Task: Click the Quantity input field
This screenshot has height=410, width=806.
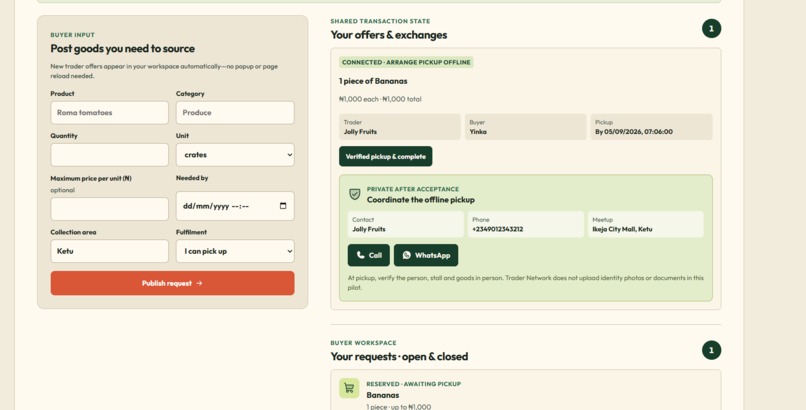Action: (109, 155)
